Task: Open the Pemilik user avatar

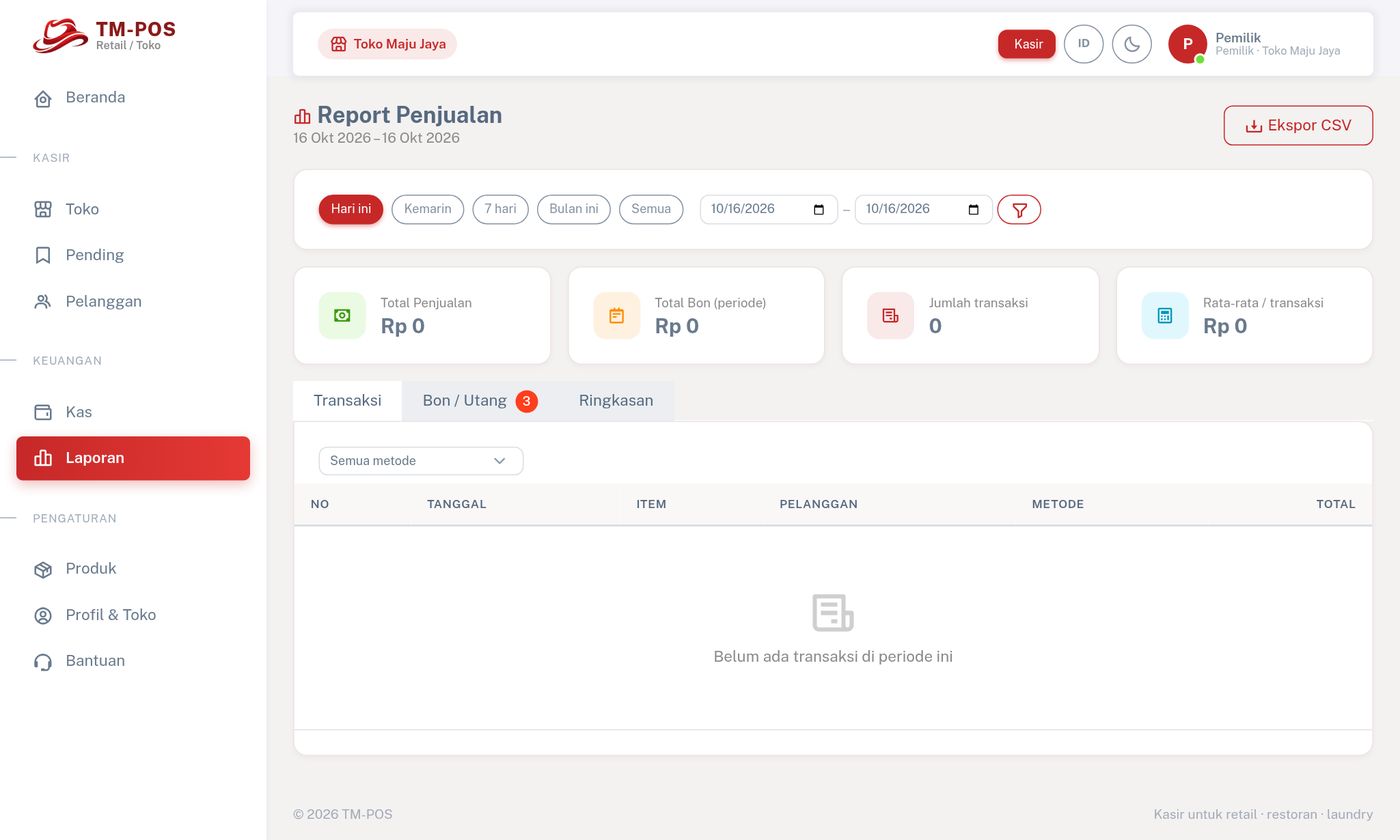Action: (1187, 44)
